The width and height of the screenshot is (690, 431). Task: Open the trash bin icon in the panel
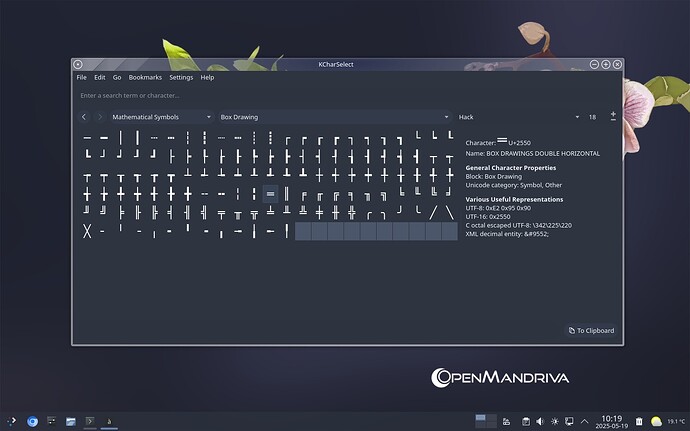pyautogui.click(x=639, y=421)
